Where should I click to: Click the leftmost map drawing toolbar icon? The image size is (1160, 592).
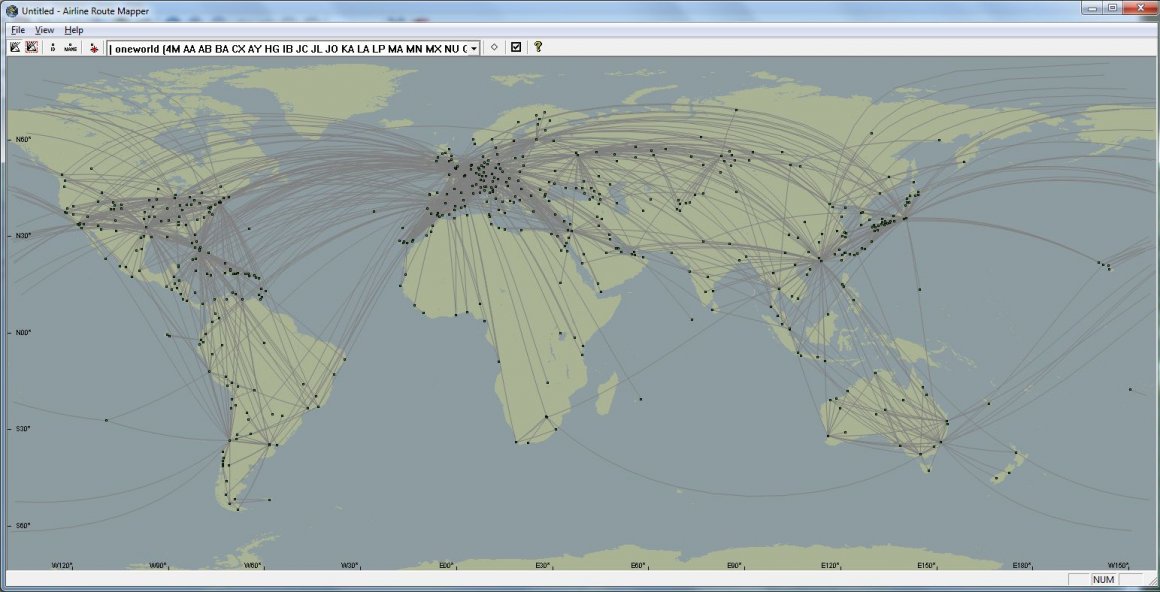pyautogui.click(x=15, y=47)
